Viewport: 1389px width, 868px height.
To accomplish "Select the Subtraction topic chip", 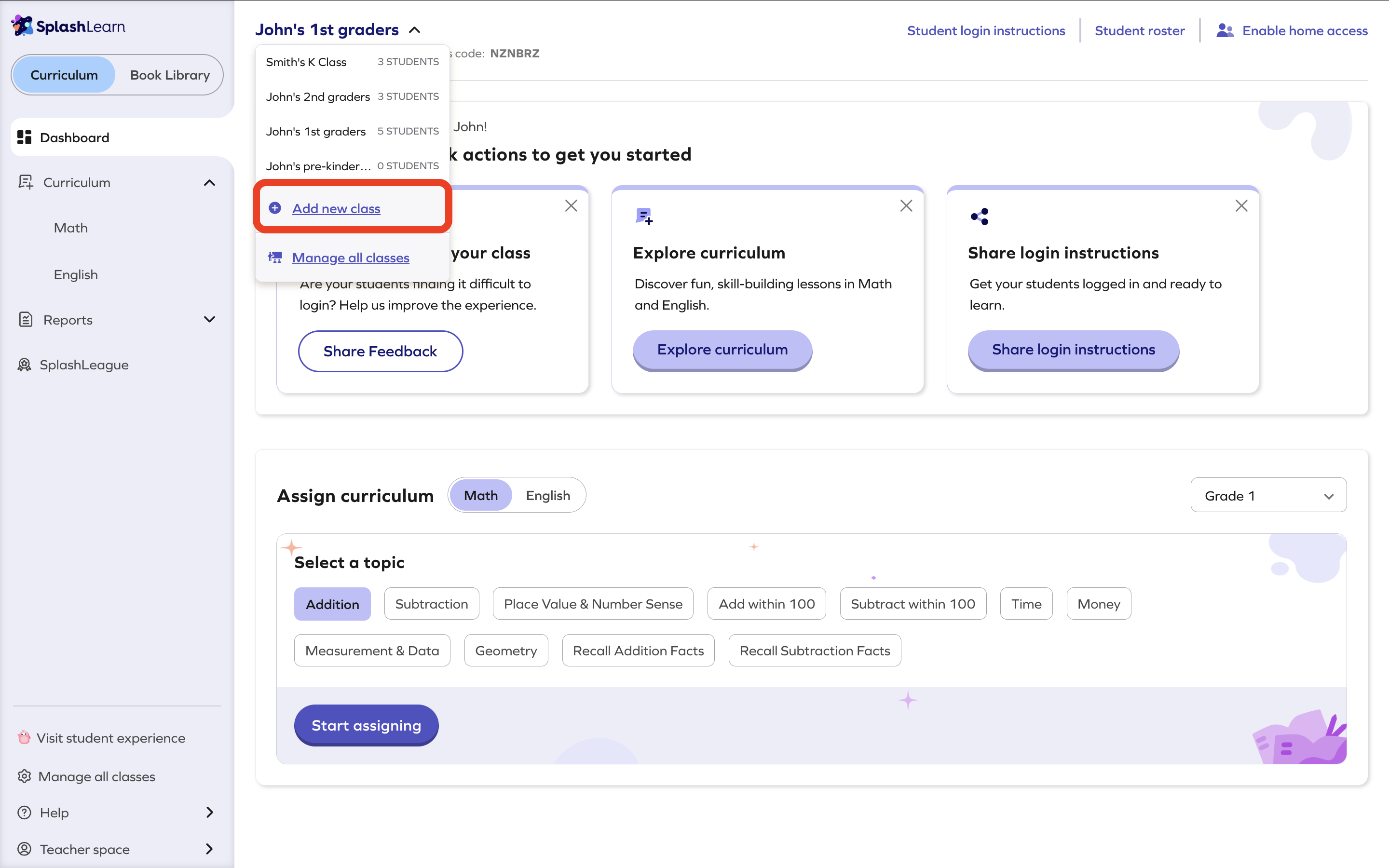I will [432, 604].
